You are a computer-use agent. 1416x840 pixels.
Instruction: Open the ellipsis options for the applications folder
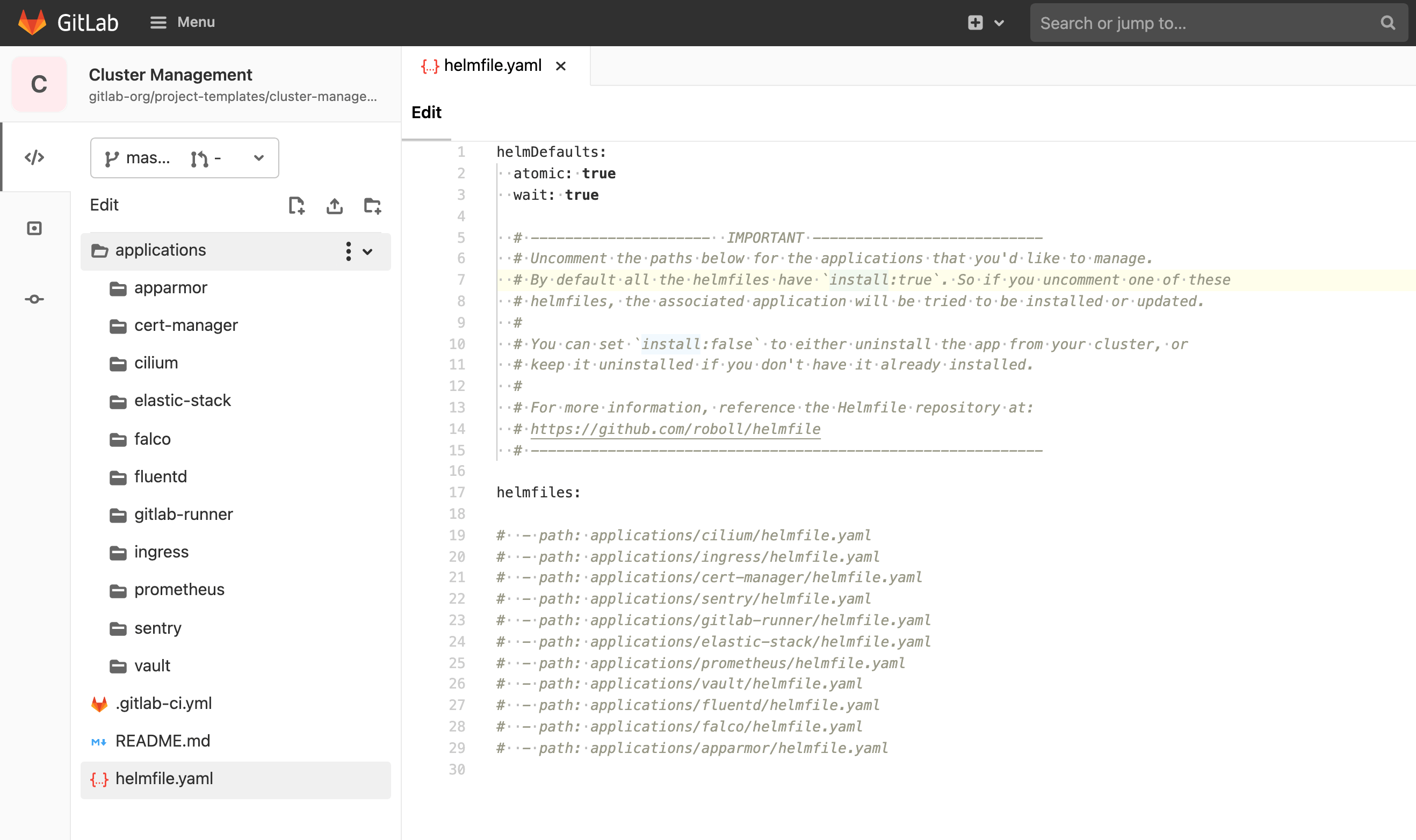[x=349, y=251]
